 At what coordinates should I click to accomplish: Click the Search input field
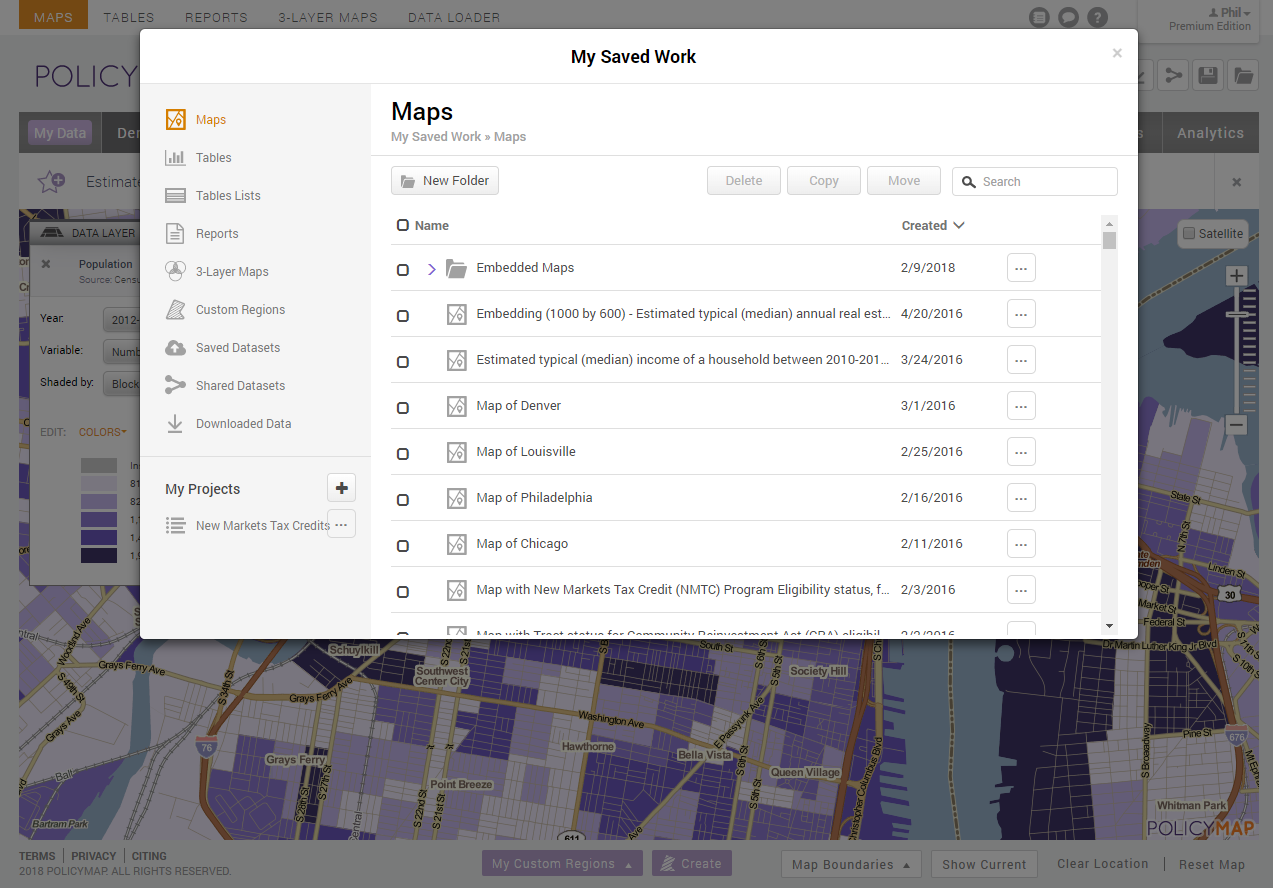[1035, 181]
